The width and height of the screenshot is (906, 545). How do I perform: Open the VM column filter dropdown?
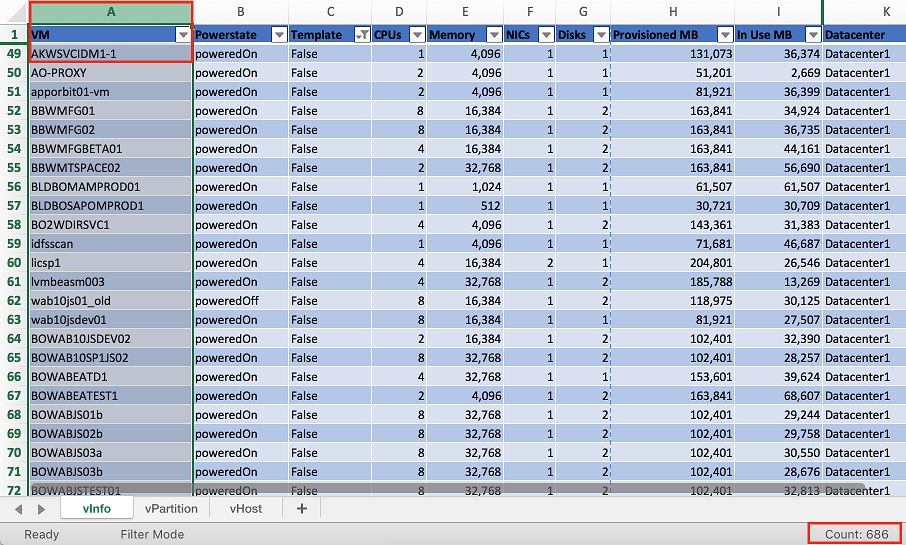(183, 35)
